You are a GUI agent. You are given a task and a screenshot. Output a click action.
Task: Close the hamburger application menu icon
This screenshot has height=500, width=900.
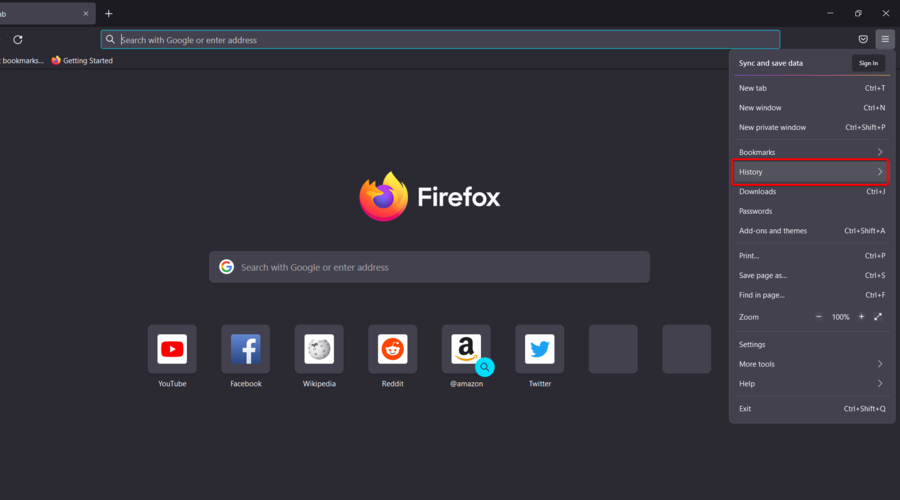point(885,40)
